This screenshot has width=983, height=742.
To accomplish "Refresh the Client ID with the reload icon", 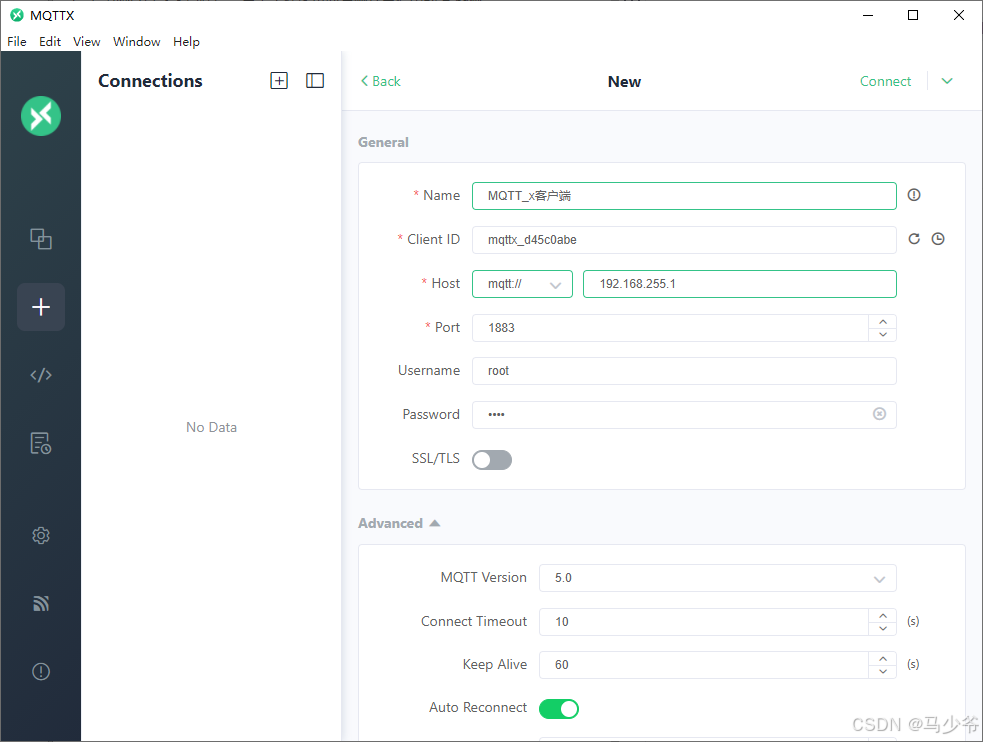I will click(914, 239).
